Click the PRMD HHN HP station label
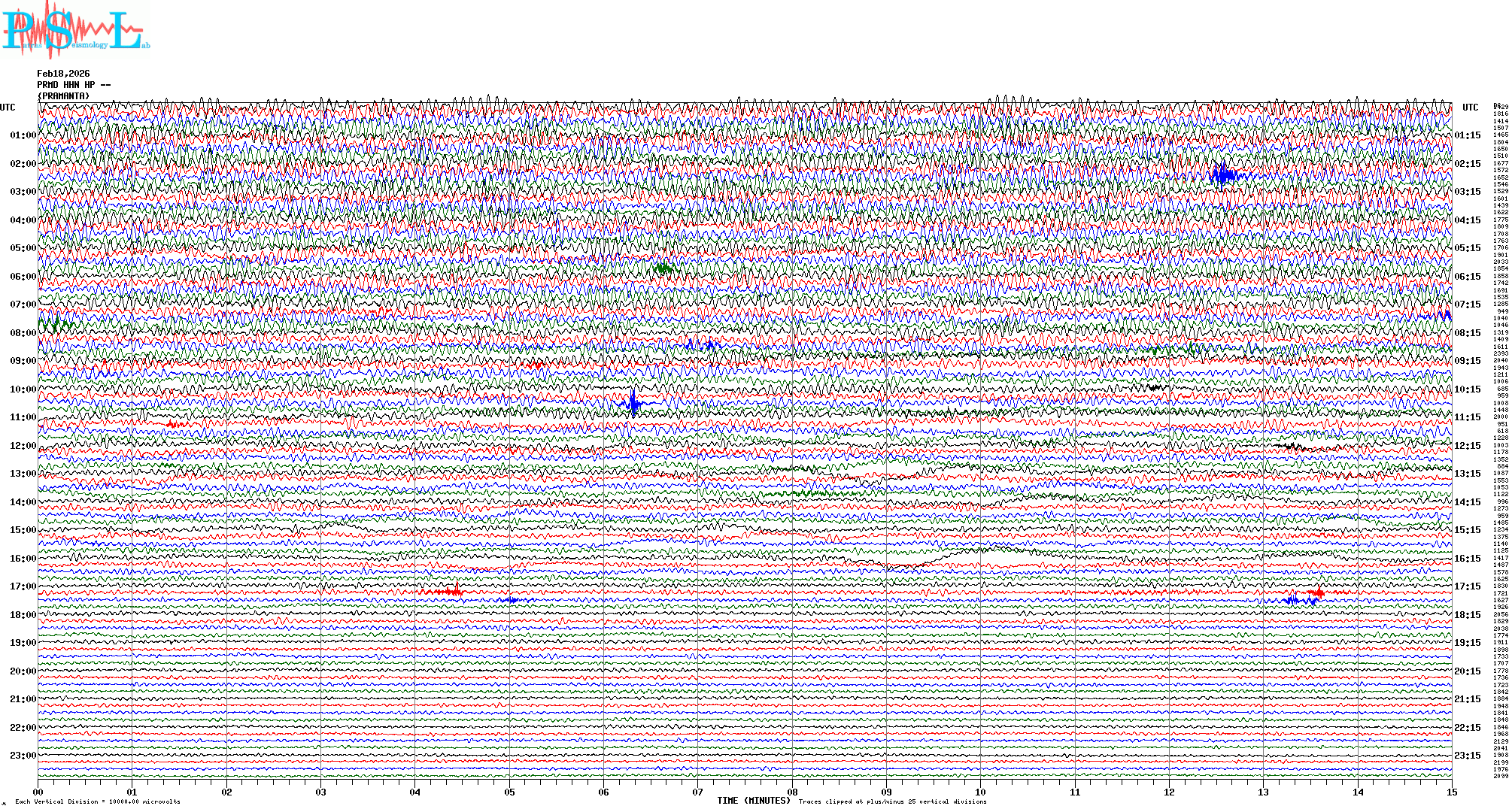 coord(73,85)
